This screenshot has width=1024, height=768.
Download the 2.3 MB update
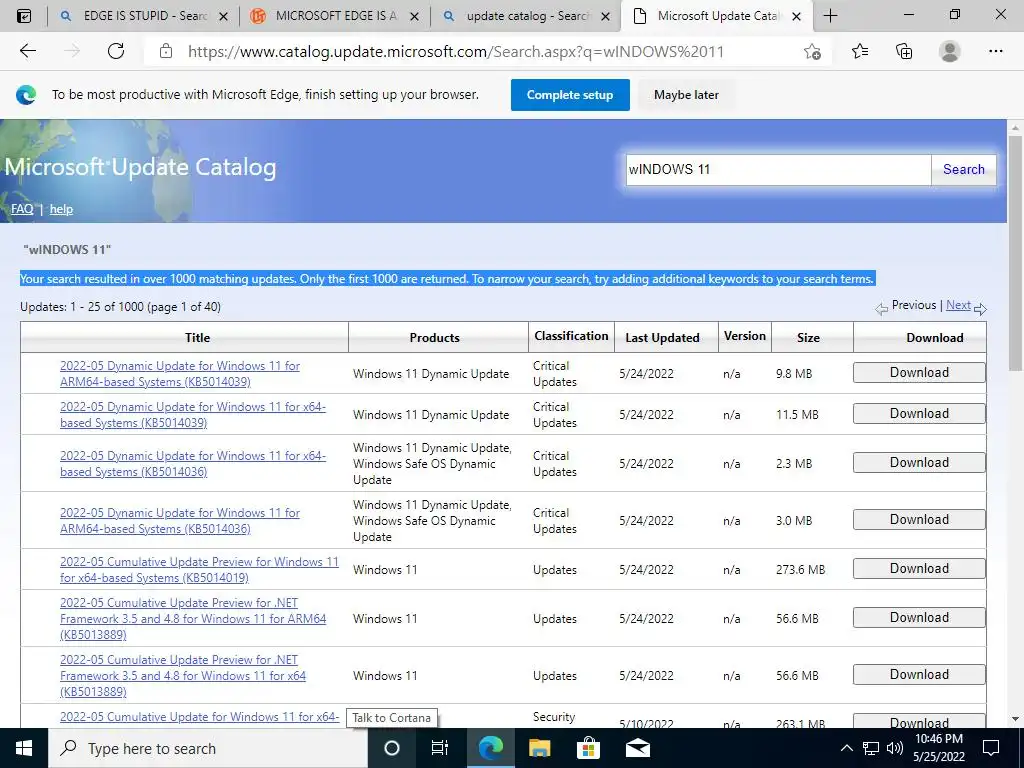click(919, 462)
